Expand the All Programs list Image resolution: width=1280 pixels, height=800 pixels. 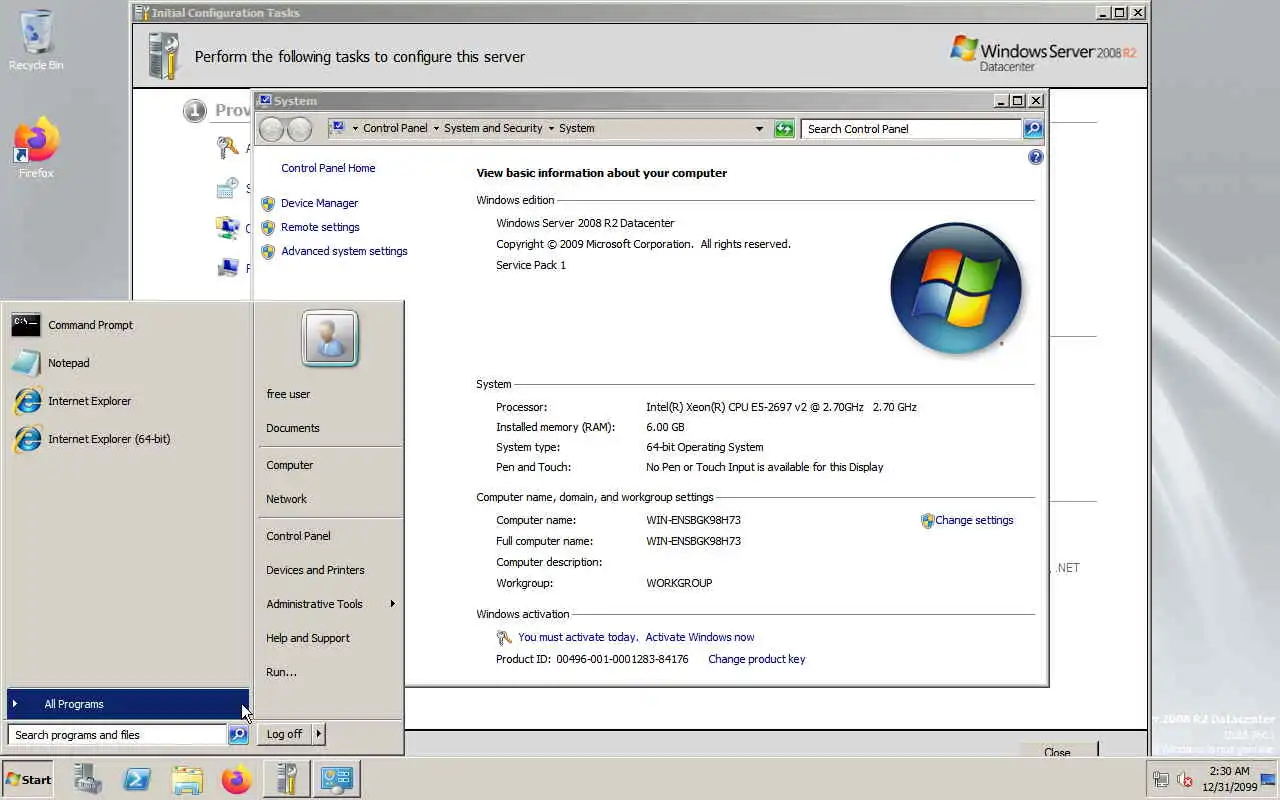click(127, 704)
